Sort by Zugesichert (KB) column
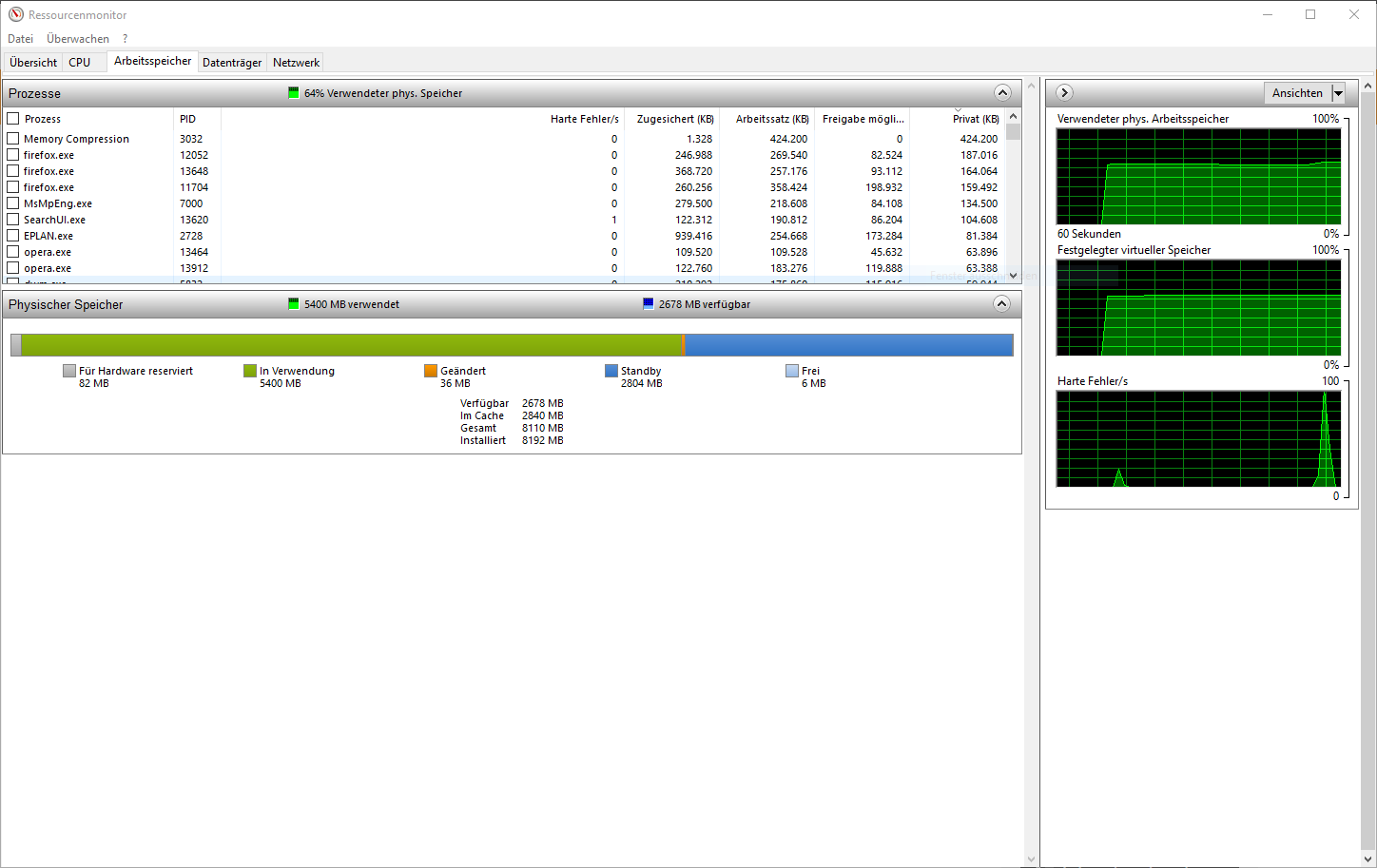 point(671,119)
